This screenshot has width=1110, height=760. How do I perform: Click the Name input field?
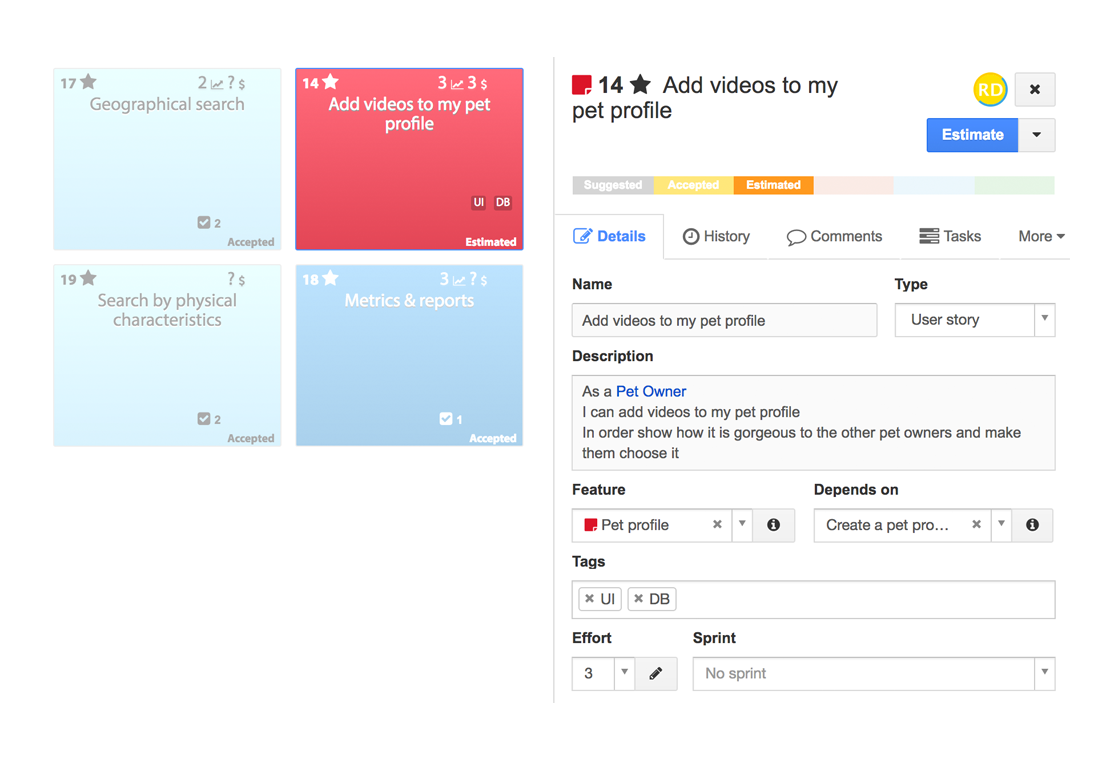click(724, 320)
